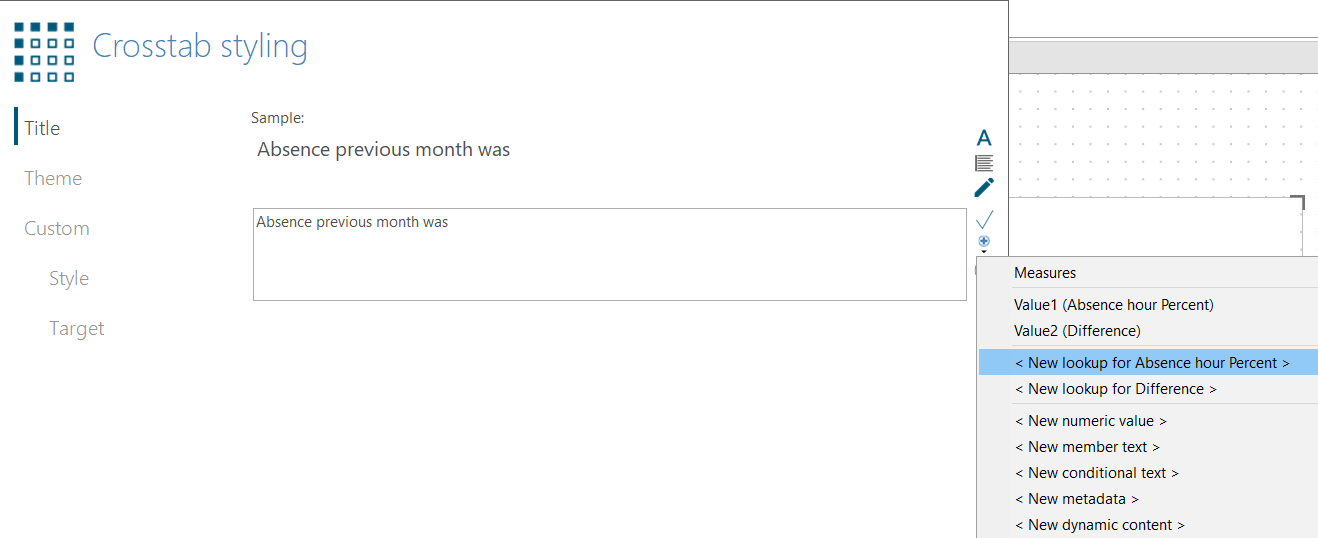Click the blue pencil edit icon
Viewport: 1318px width, 538px height.
pos(984,187)
